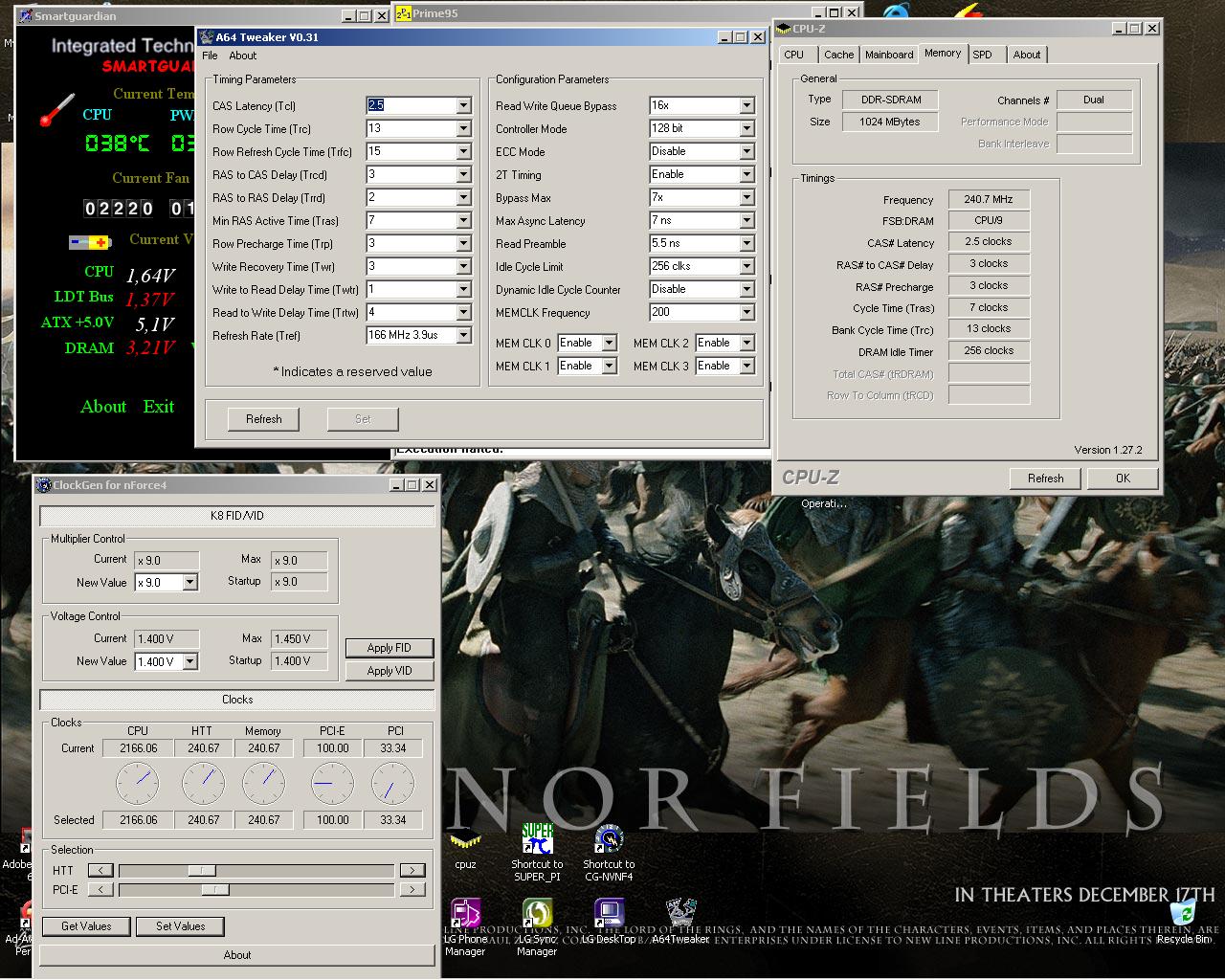The height and width of the screenshot is (980, 1225).
Task: Open the Read Write Queue Bypass dropdown
Action: [746, 105]
